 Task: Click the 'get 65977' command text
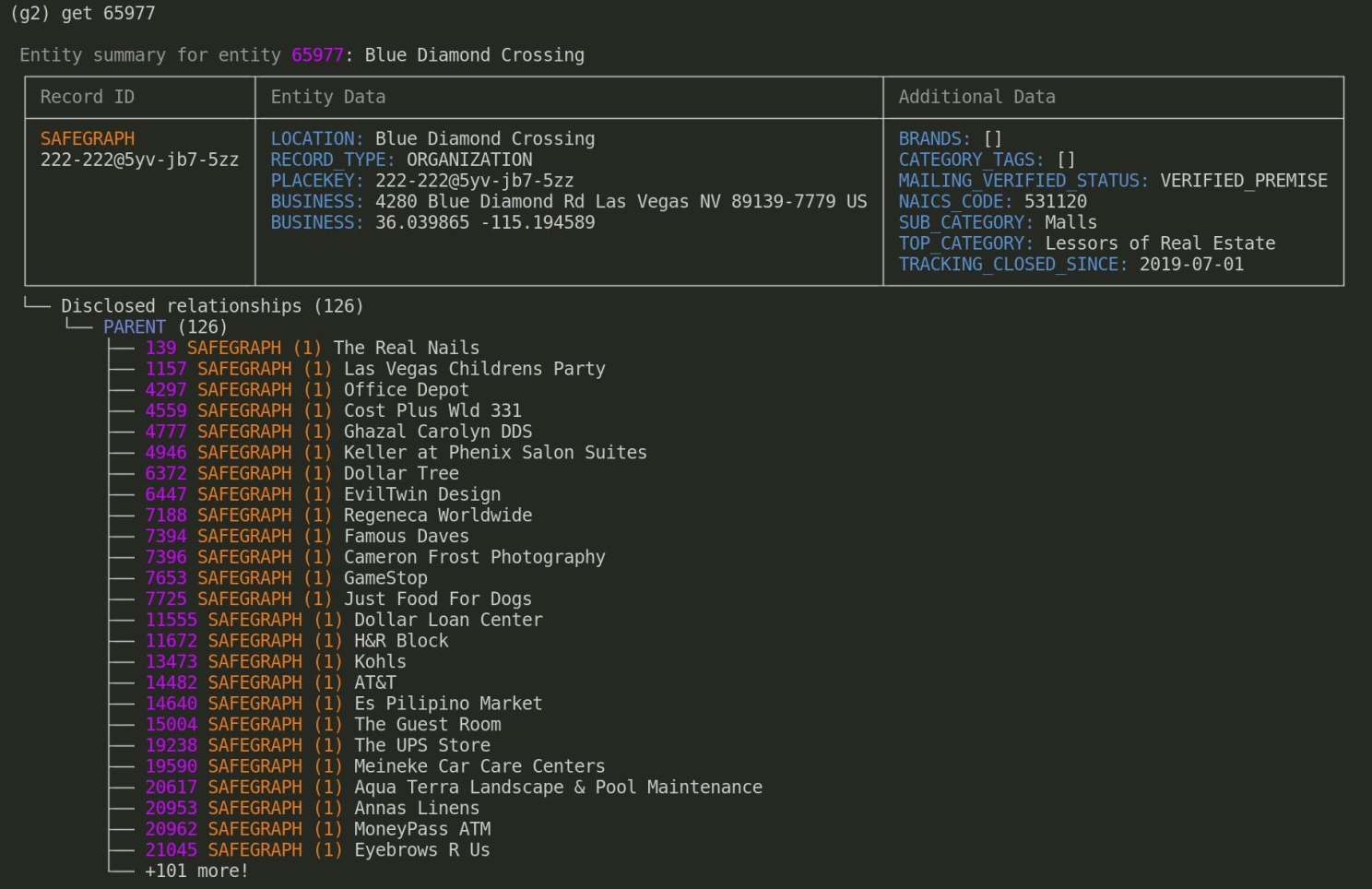point(108,14)
